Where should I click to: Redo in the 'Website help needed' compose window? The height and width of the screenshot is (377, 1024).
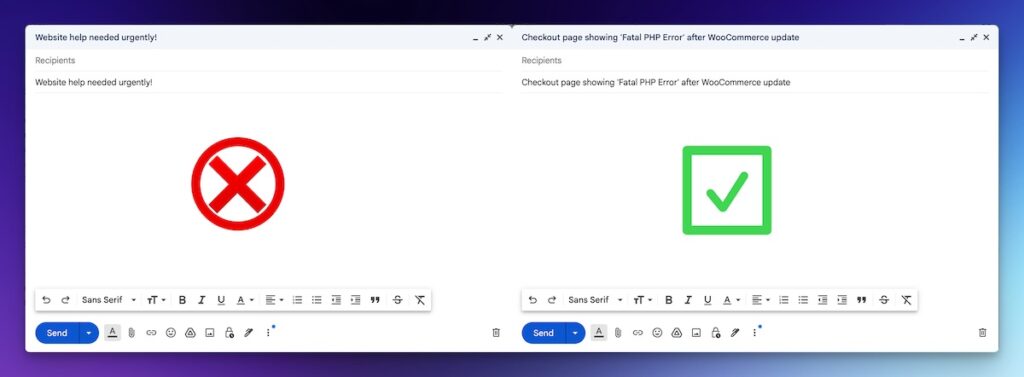65,300
